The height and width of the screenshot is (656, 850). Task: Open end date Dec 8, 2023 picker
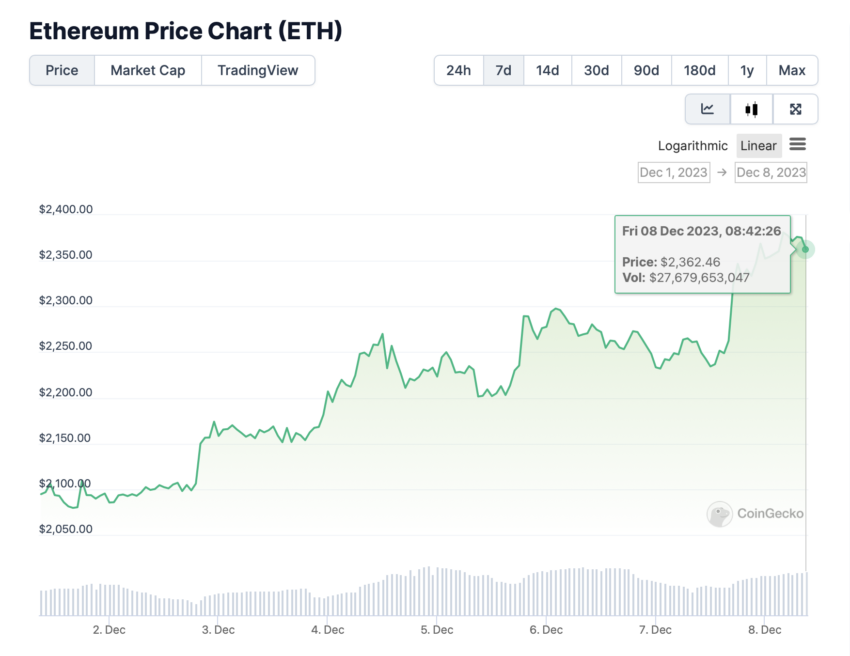[x=771, y=172]
